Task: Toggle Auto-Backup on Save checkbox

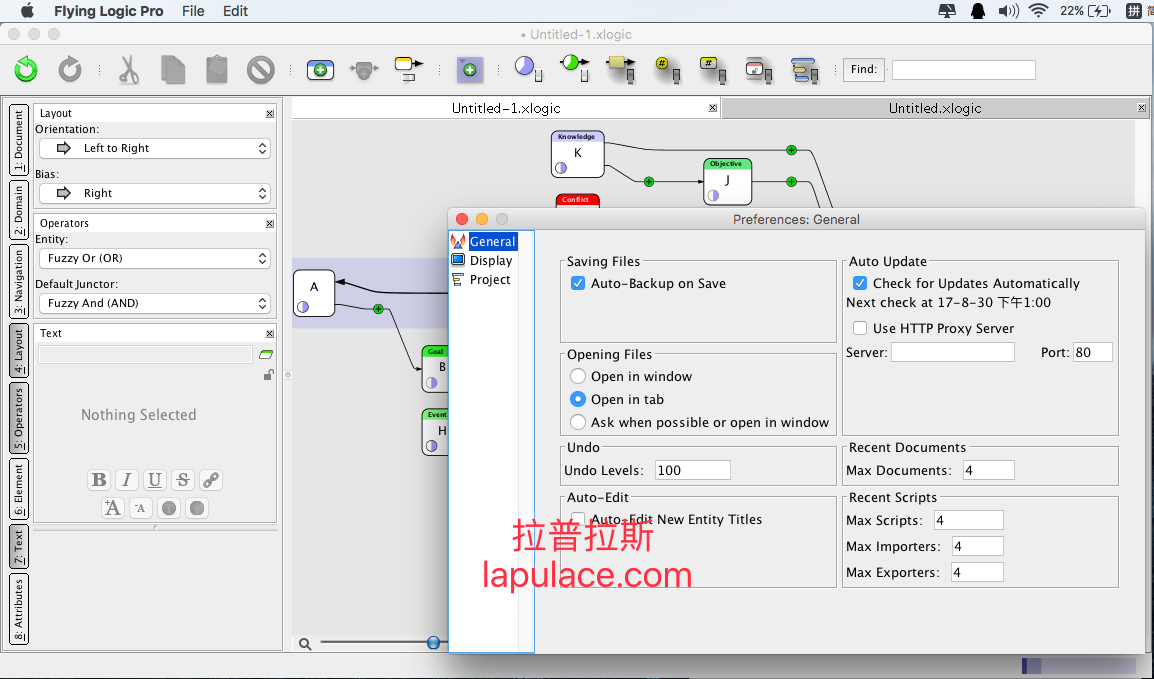Action: (x=578, y=283)
